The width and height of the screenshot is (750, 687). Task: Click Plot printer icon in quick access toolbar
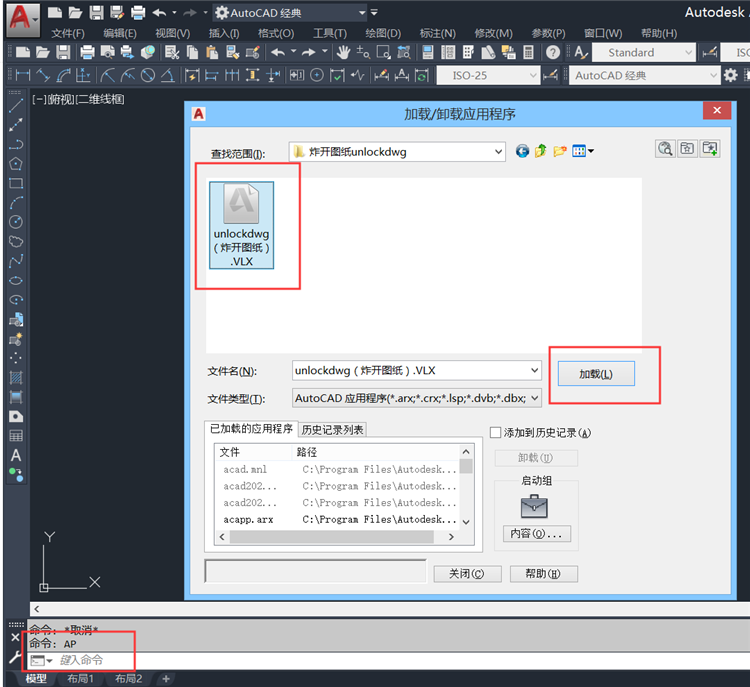[138, 12]
